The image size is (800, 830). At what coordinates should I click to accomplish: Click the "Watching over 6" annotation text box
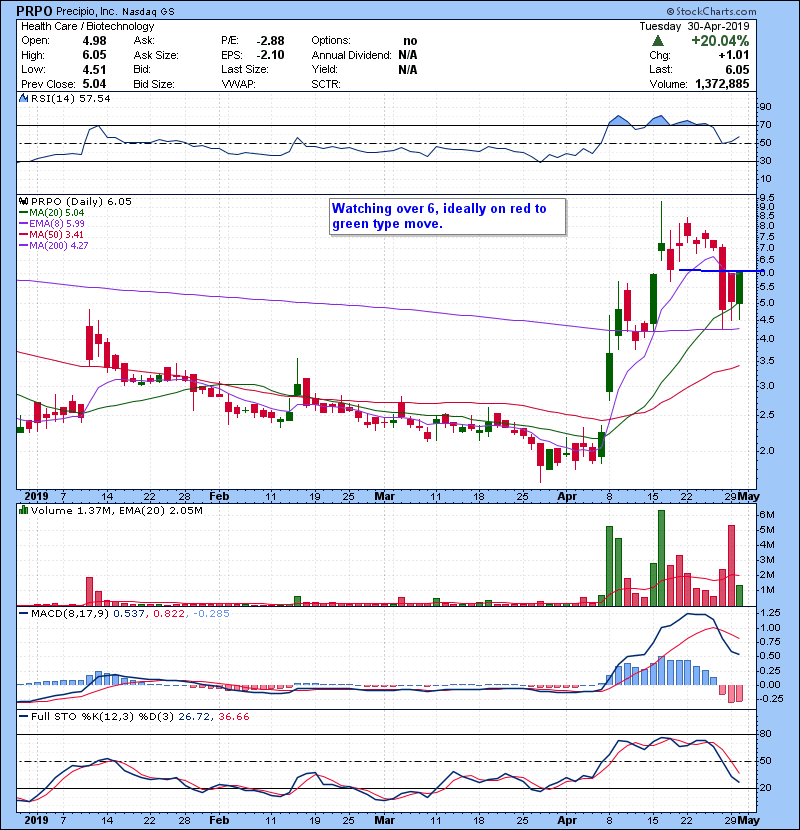coord(447,216)
